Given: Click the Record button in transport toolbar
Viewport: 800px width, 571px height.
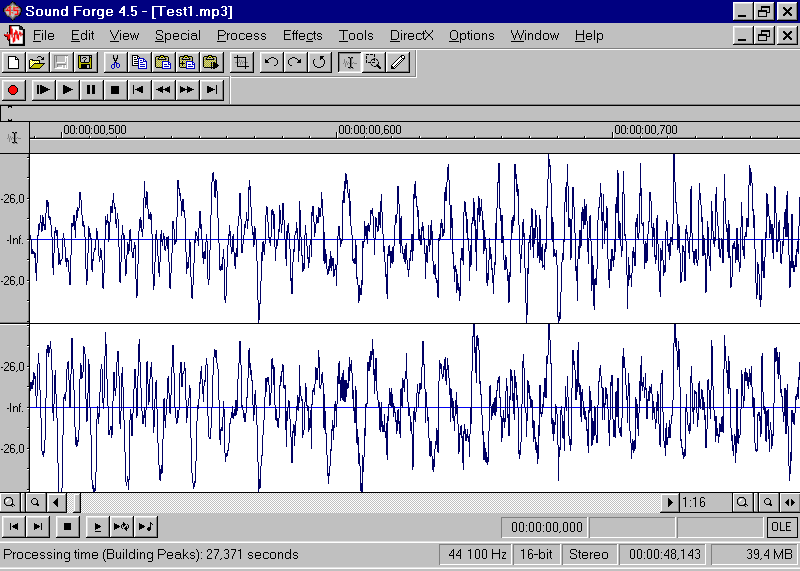Looking at the screenshot, I should point(14,90).
